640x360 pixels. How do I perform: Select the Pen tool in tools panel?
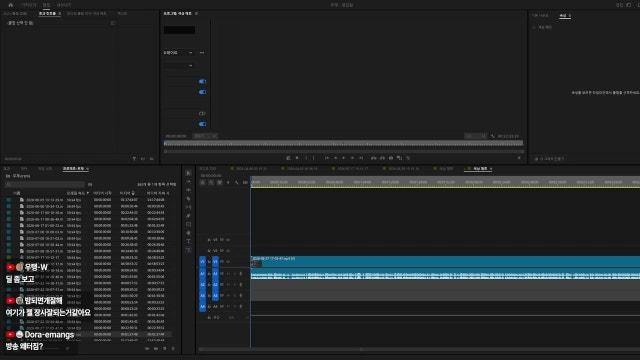pos(188,216)
